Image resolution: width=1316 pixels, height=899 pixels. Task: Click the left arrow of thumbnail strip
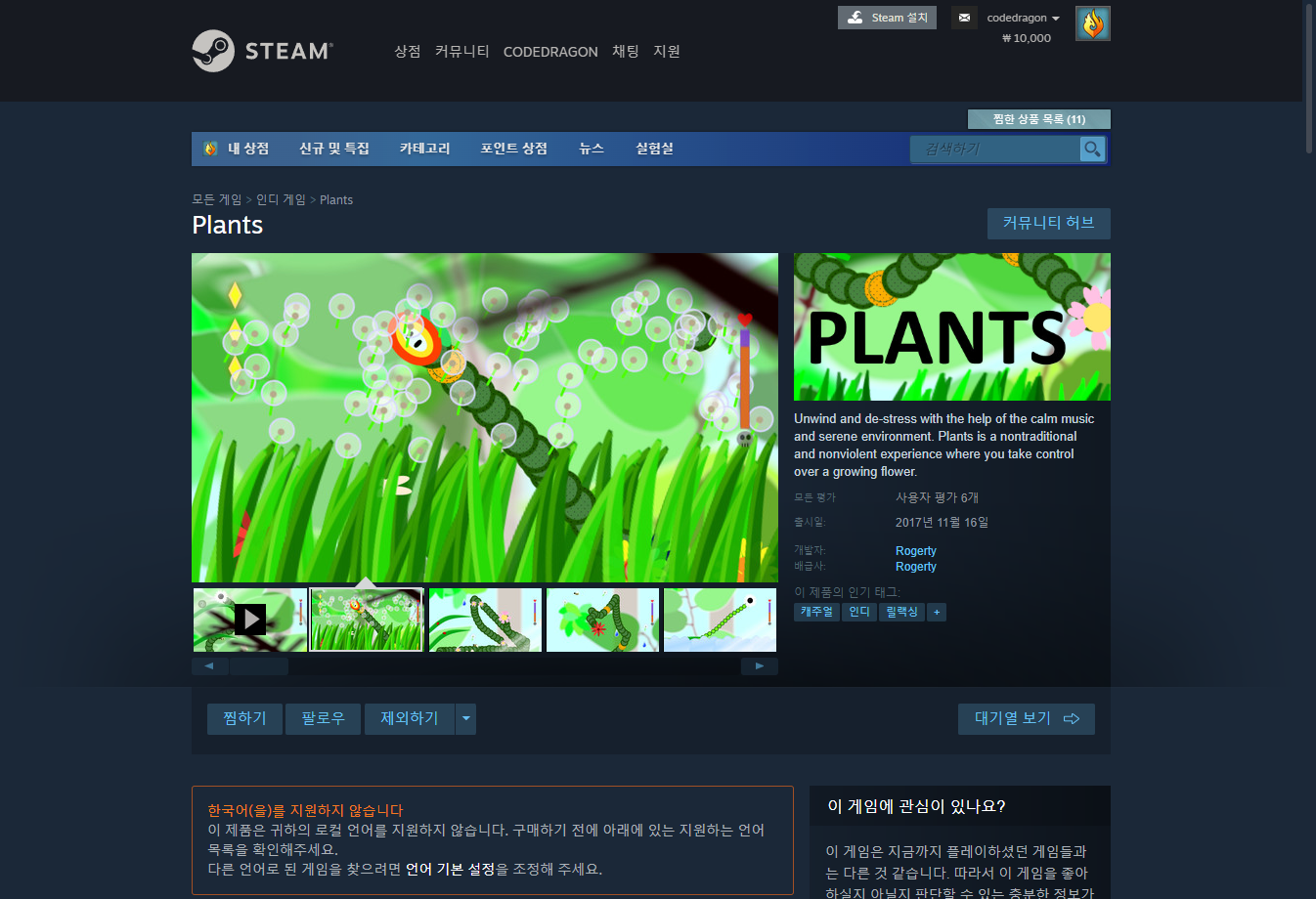[x=209, y=665]
